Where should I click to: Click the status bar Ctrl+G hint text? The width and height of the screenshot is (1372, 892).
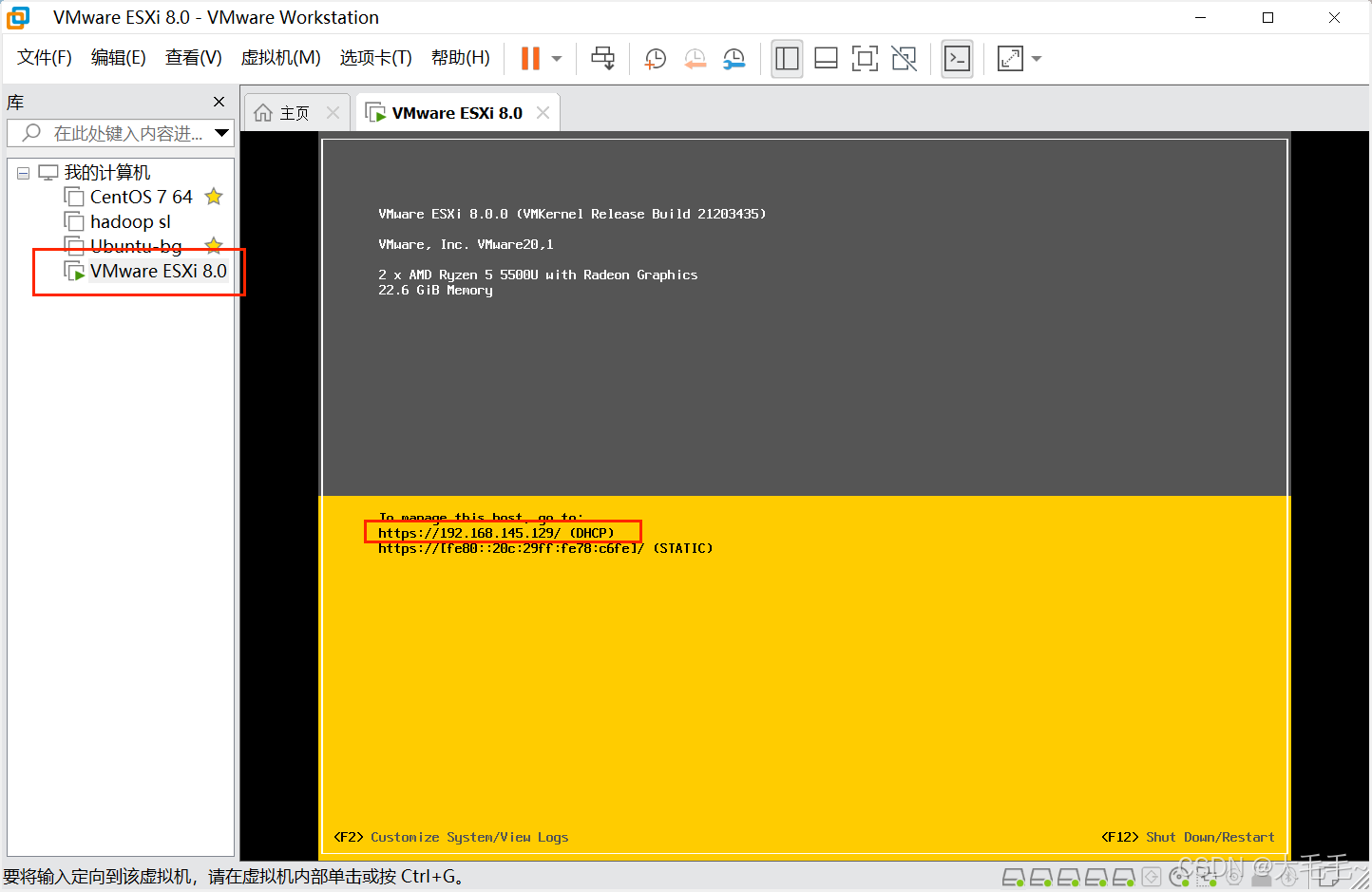[234, 876]
